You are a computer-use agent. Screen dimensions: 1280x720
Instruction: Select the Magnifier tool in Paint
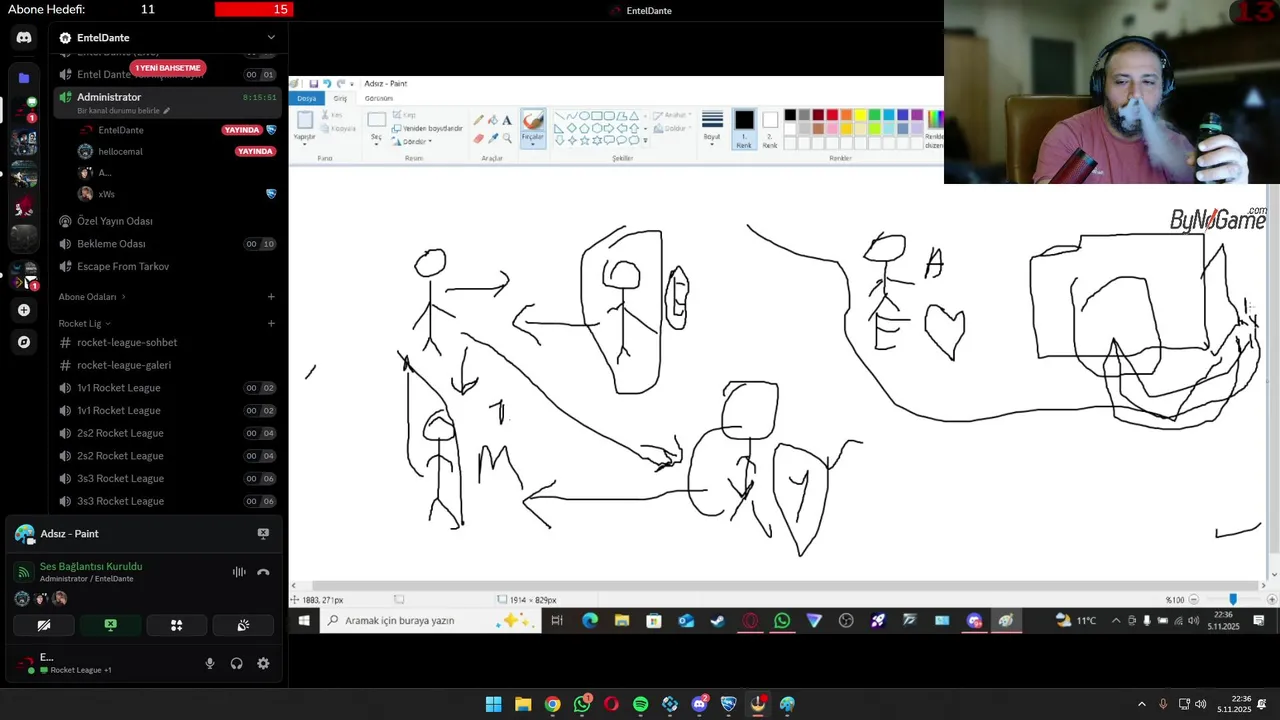(x=507, y=138)
